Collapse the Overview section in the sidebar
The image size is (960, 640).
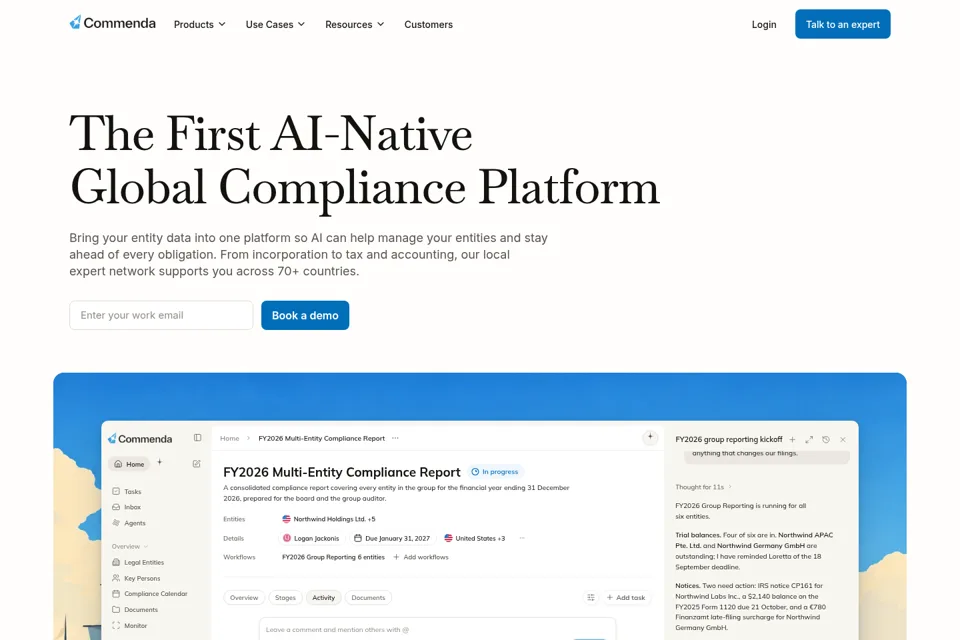coord(130,546)
